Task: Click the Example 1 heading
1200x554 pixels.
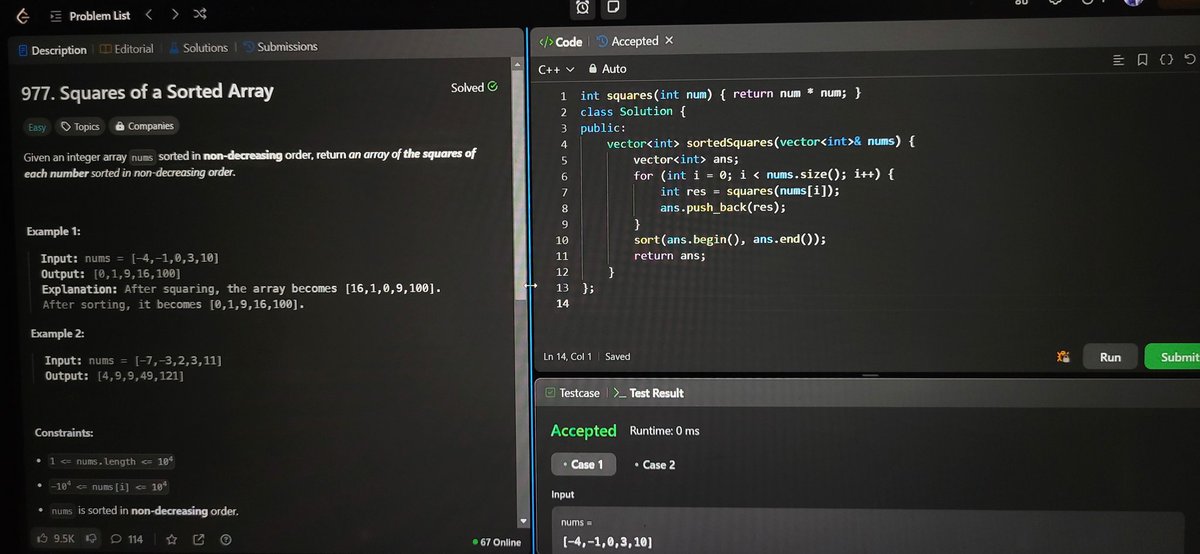Action: [54, 232]
